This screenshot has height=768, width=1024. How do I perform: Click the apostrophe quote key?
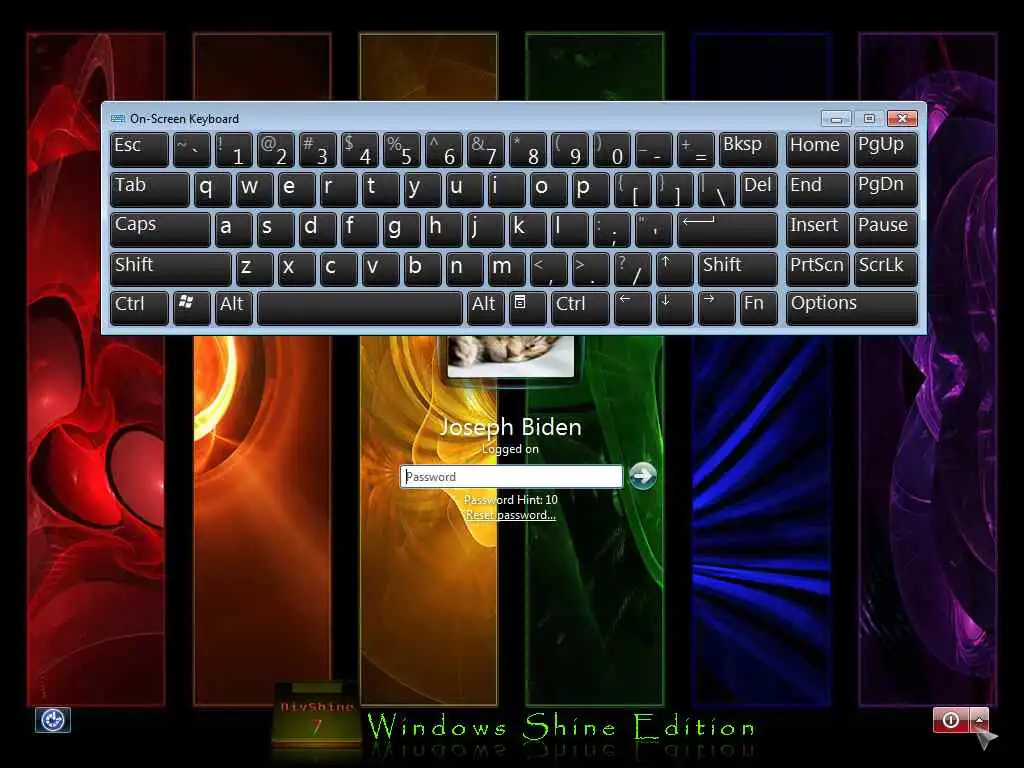[x=653, y=229]
